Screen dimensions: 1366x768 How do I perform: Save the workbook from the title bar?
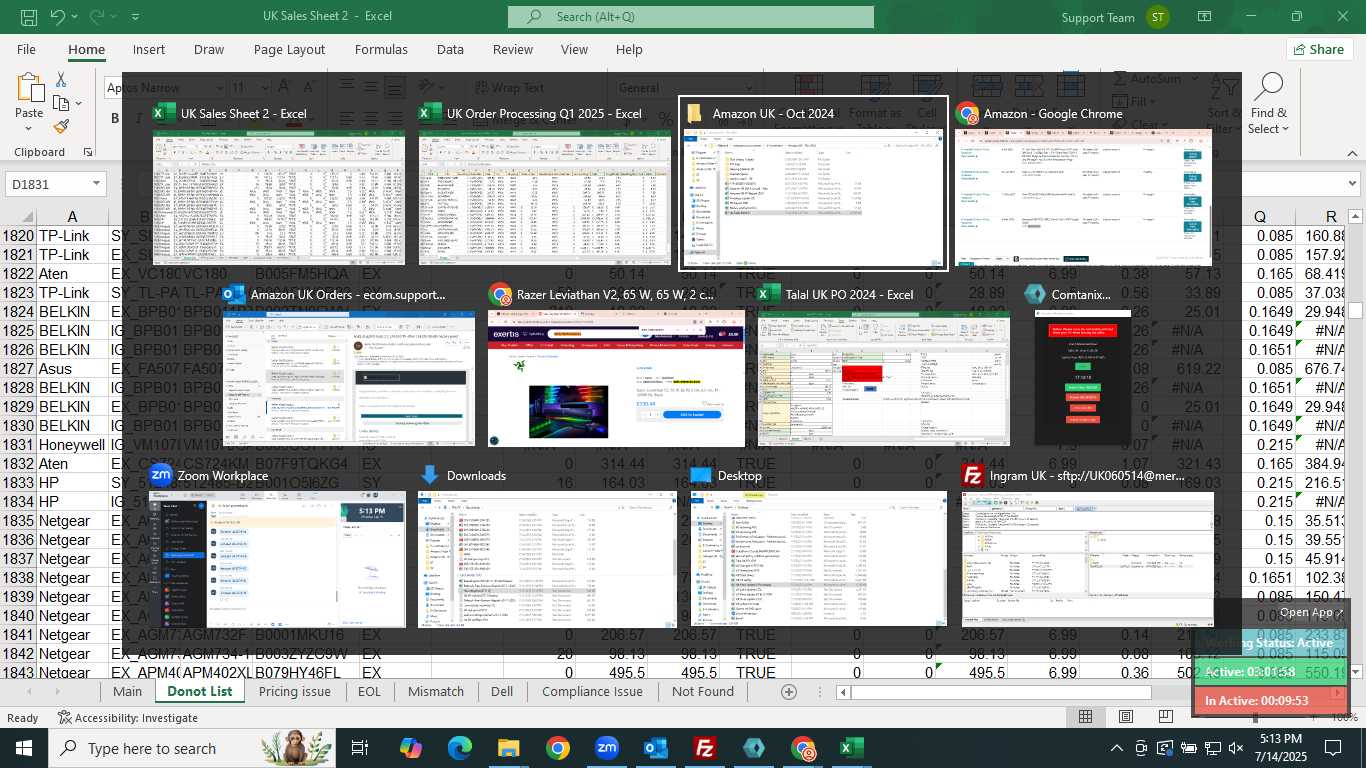pyautogui.click(x=29, y=17)
